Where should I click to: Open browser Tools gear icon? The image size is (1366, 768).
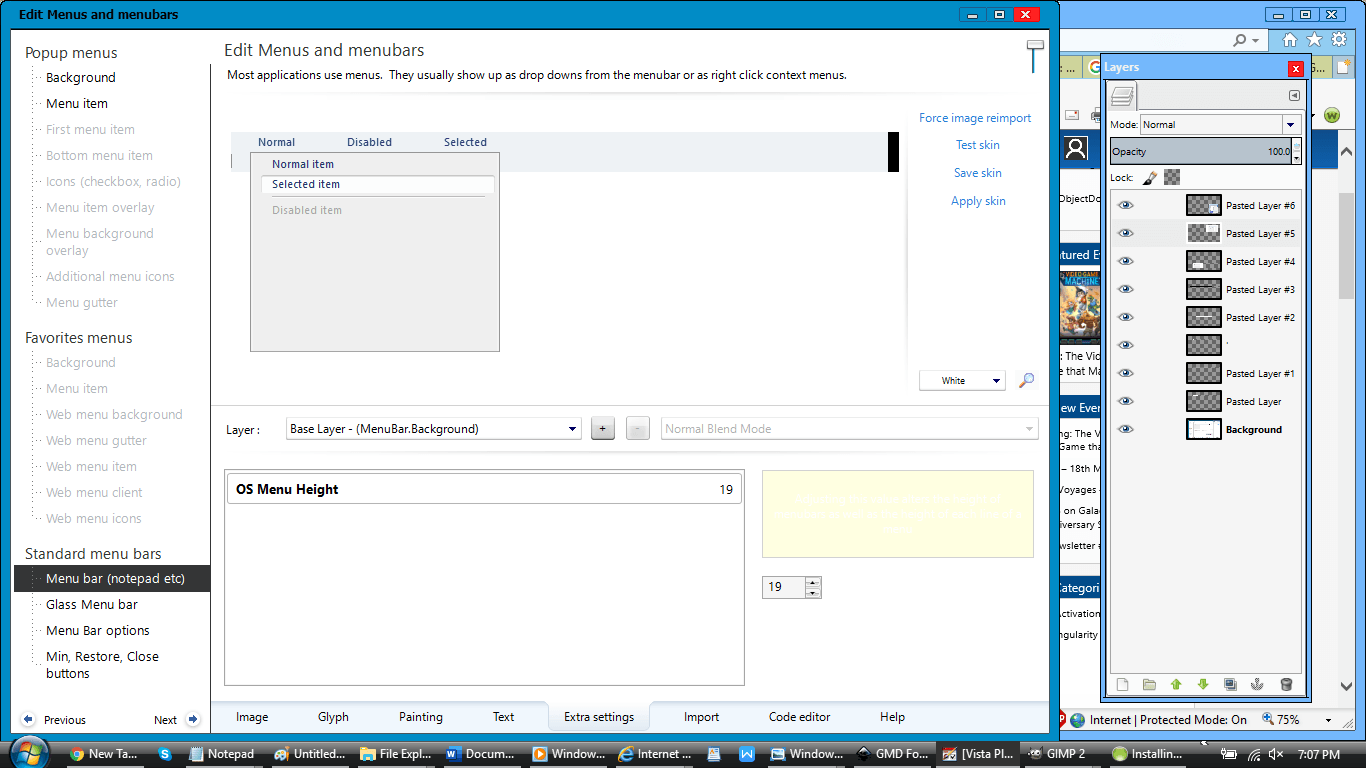click(x=1338, y=40)
